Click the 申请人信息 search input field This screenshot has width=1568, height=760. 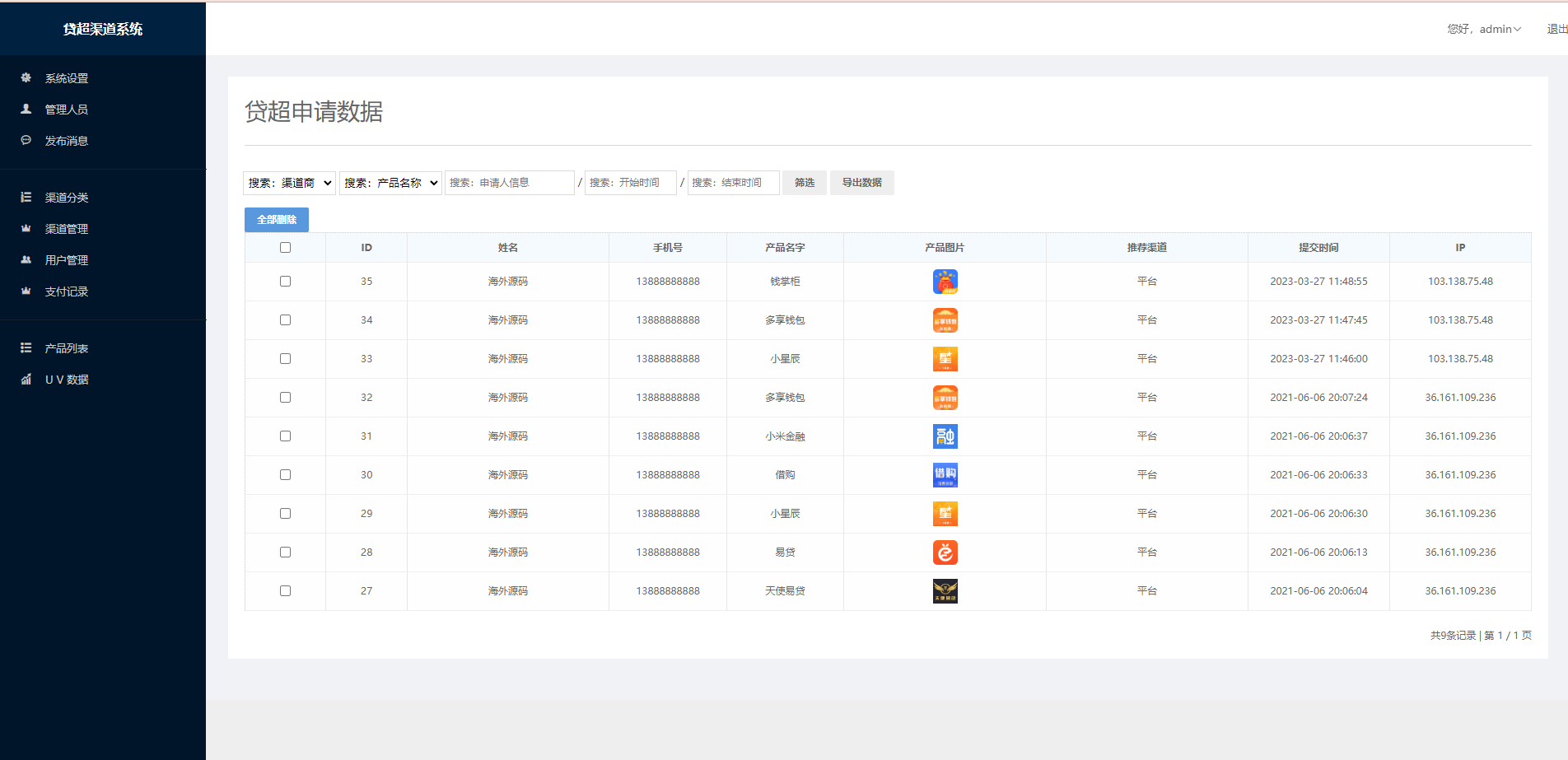tap(509, 183)
